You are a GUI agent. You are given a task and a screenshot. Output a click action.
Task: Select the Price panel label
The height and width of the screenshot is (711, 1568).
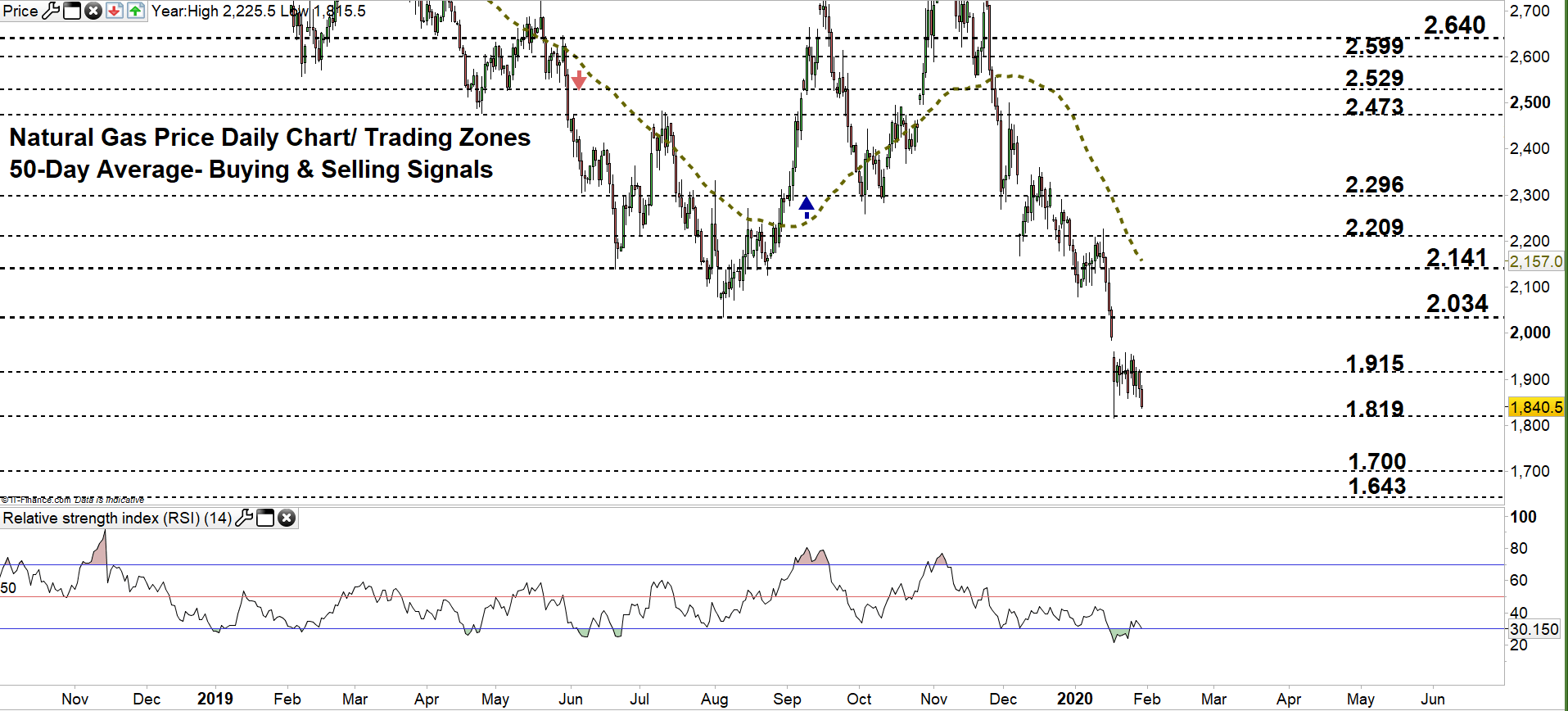click(20, 11)
